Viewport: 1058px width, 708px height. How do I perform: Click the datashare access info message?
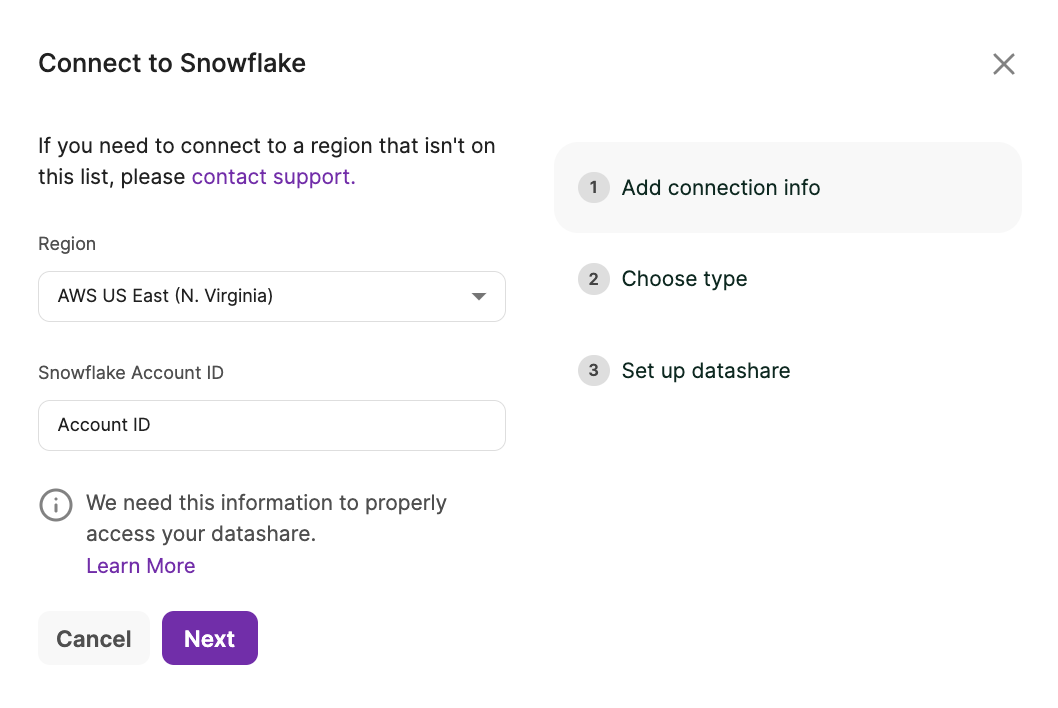(x=266, y=518)
